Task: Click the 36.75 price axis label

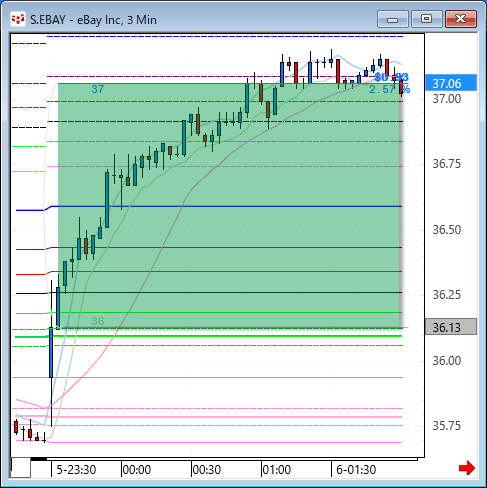Action: [447, 164]
